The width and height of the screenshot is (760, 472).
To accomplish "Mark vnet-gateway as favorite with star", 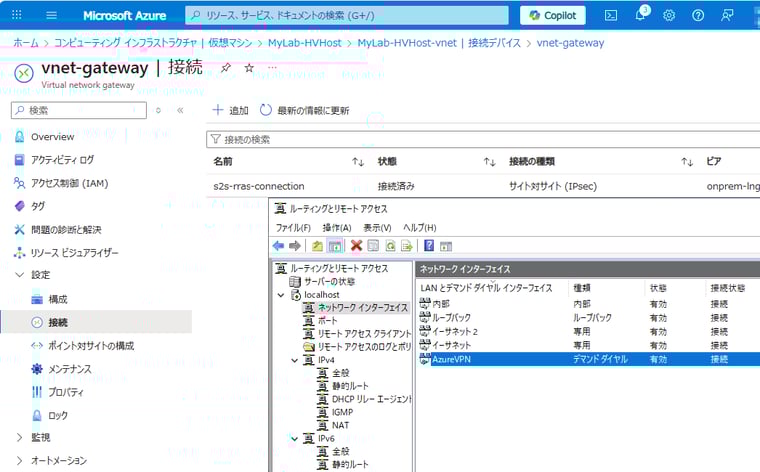I will point(249,68).
